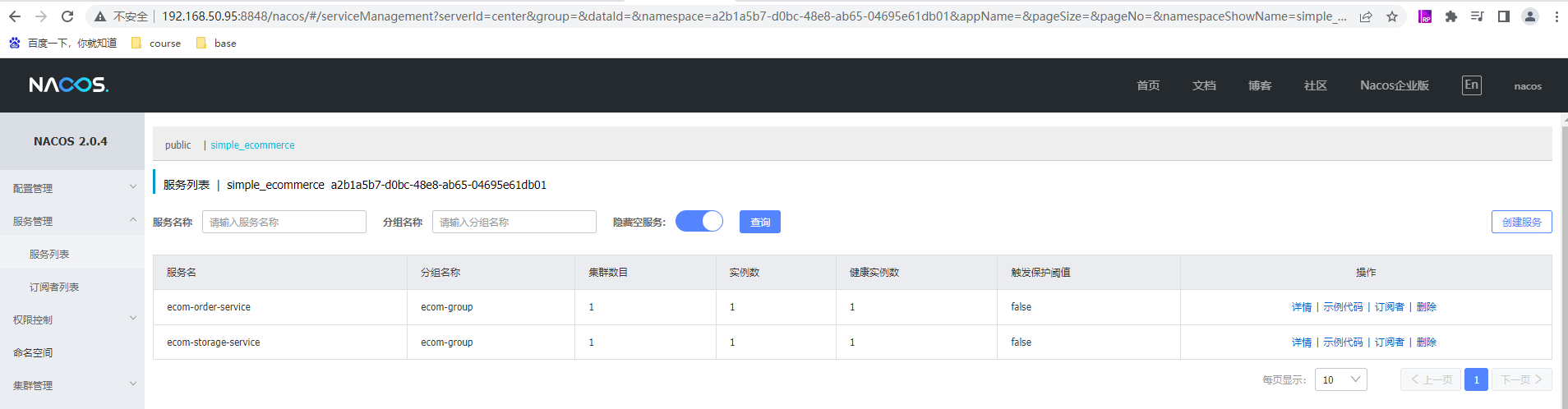Screen dimensions: 1568x409
Task: Open 命名空间 in the sidebar
Action: coord(72,352)
